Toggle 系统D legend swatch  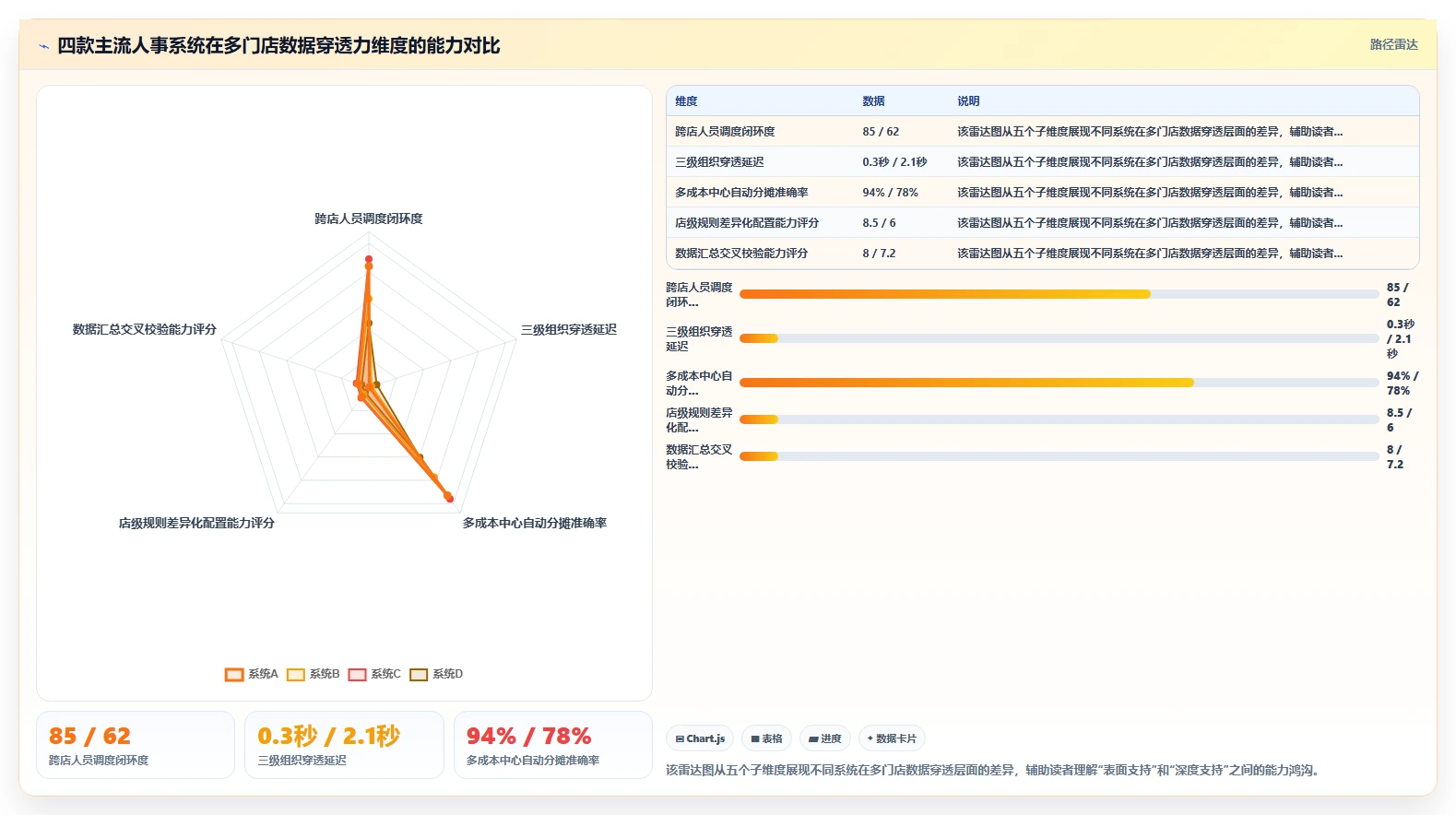pyautogui.click(x=419, y=674)
